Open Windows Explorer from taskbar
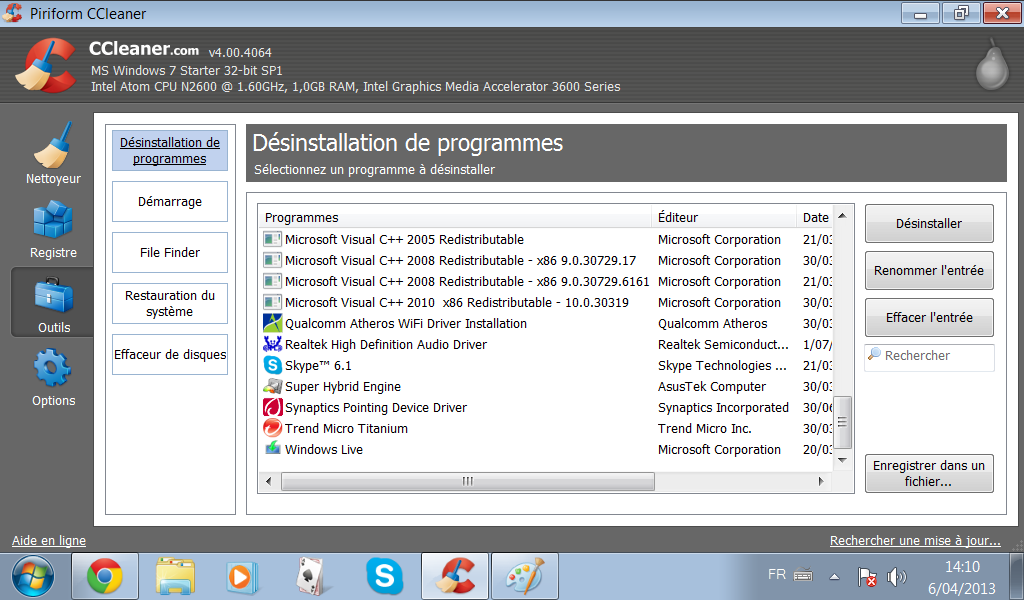Screen dimensions: 1024x600 pyautogui.click(x=175, y=576)
